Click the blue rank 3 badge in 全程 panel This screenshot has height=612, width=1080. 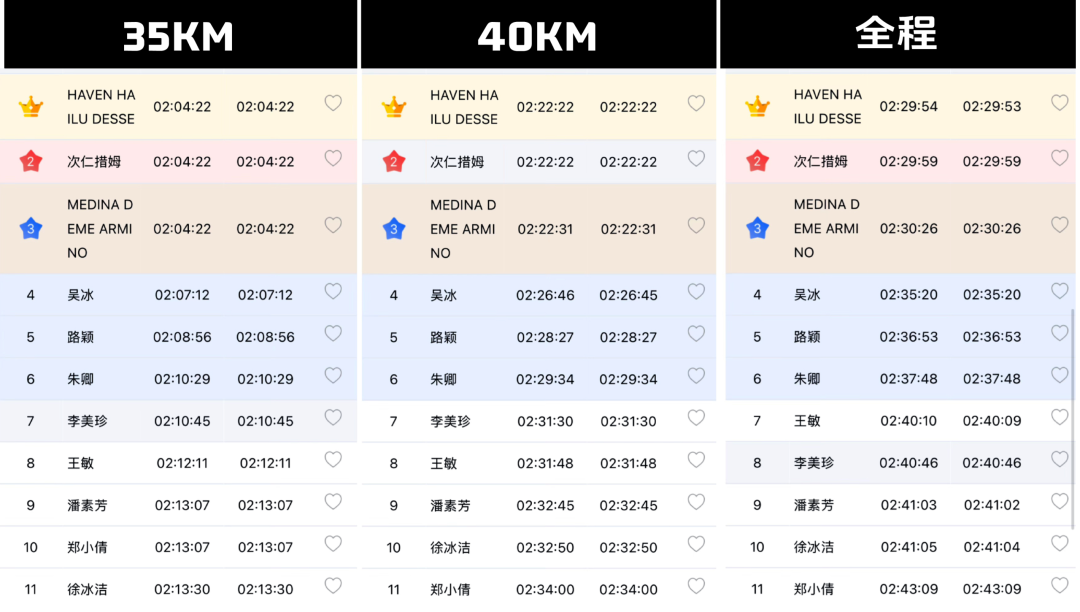(757, 228)
